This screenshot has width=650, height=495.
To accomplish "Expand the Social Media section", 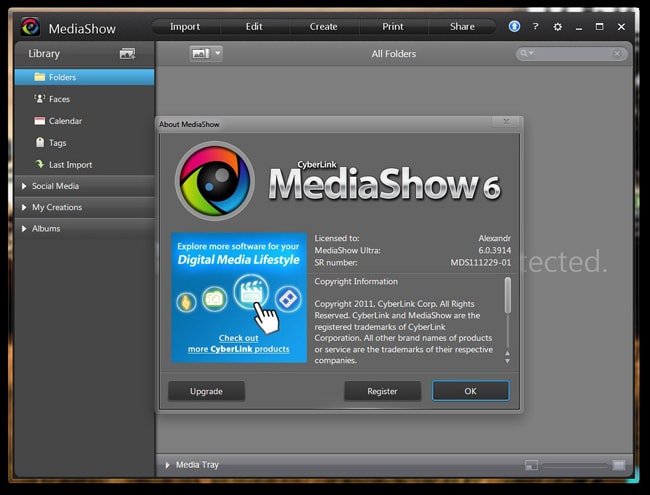I will tap(24, 186).
